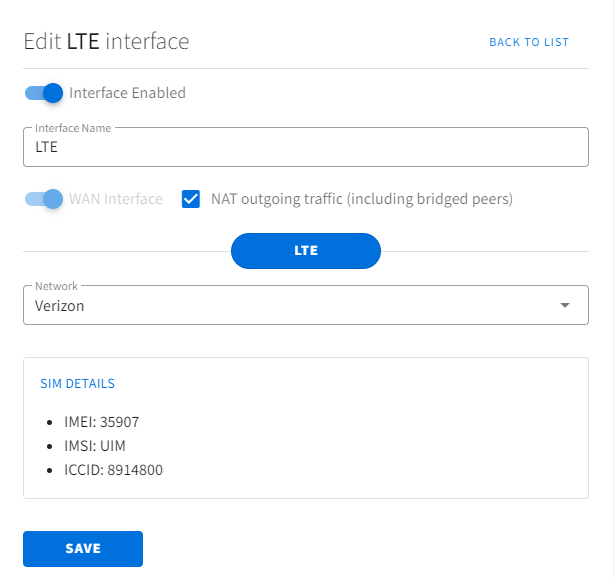
Task: Click the checkmark icon in NAT checkbox
Action: pos(191,199)
